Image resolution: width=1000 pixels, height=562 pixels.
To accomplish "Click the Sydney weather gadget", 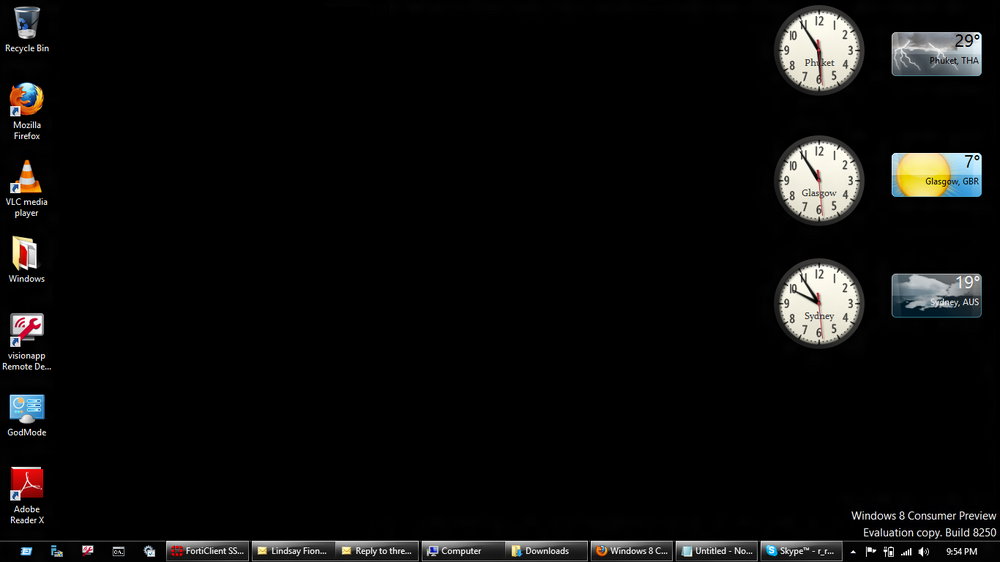I will (x=936, y=295).
